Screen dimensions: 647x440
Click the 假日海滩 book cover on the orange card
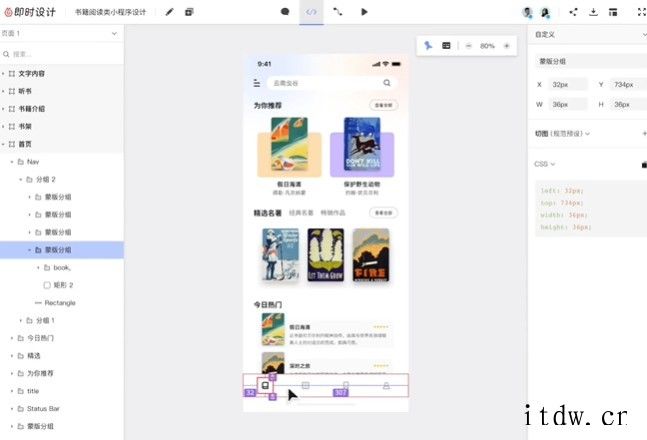[x=289, y=144]
